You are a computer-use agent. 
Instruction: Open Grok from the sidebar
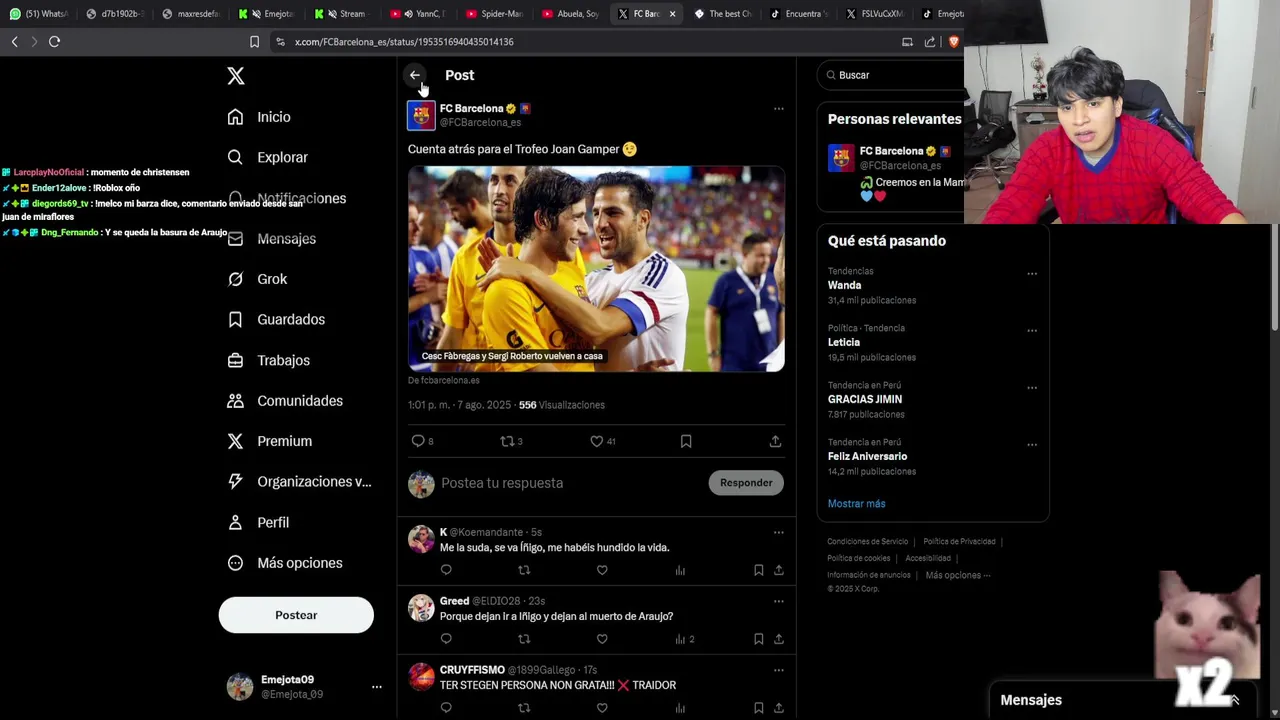257,279
